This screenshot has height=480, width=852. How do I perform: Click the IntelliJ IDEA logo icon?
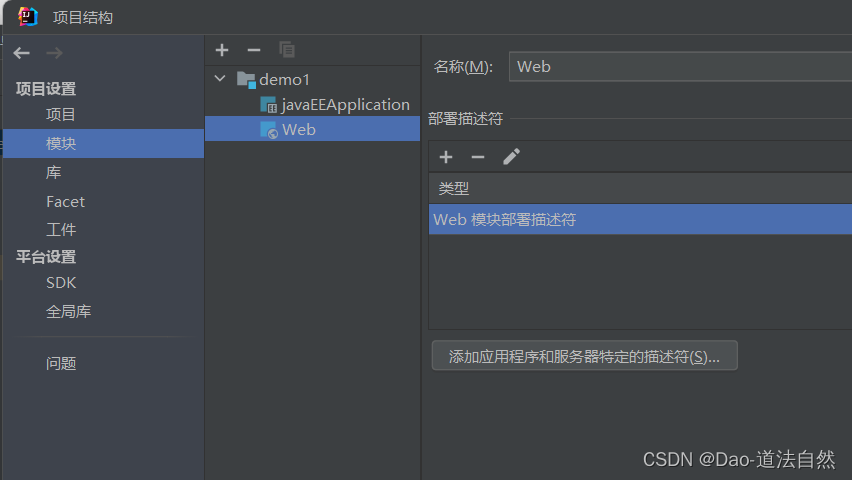28,17
